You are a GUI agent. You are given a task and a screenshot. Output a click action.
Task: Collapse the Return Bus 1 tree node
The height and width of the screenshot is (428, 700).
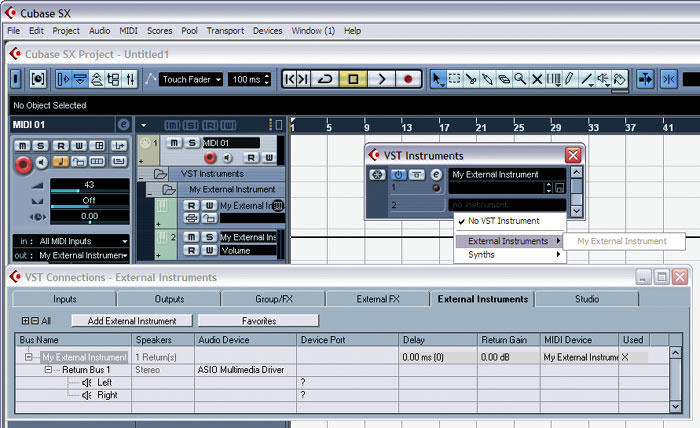pos(48,370)
